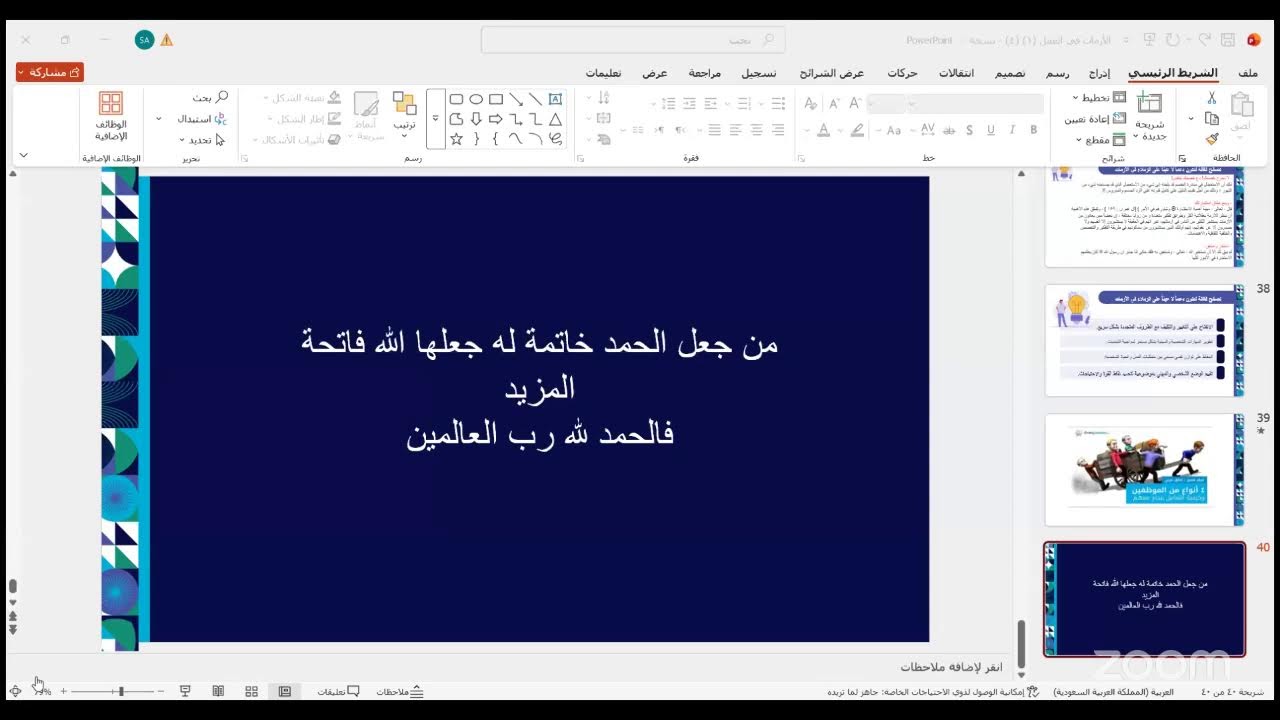The width and height of the screenshot is (1280, 720).
Task: Start slide show from status bar
Action: [x=185, y=691]
